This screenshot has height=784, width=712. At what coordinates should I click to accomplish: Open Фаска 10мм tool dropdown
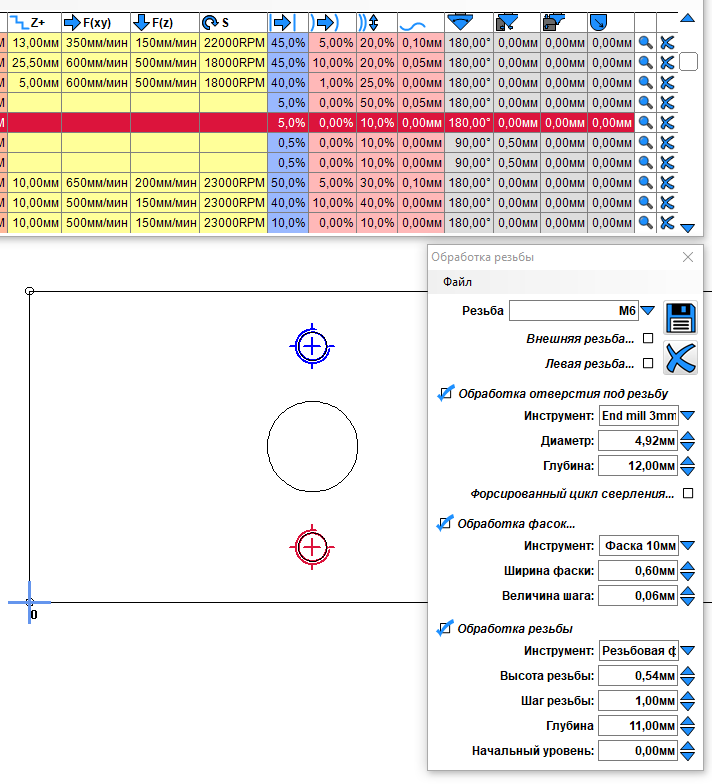pos(688,546)
